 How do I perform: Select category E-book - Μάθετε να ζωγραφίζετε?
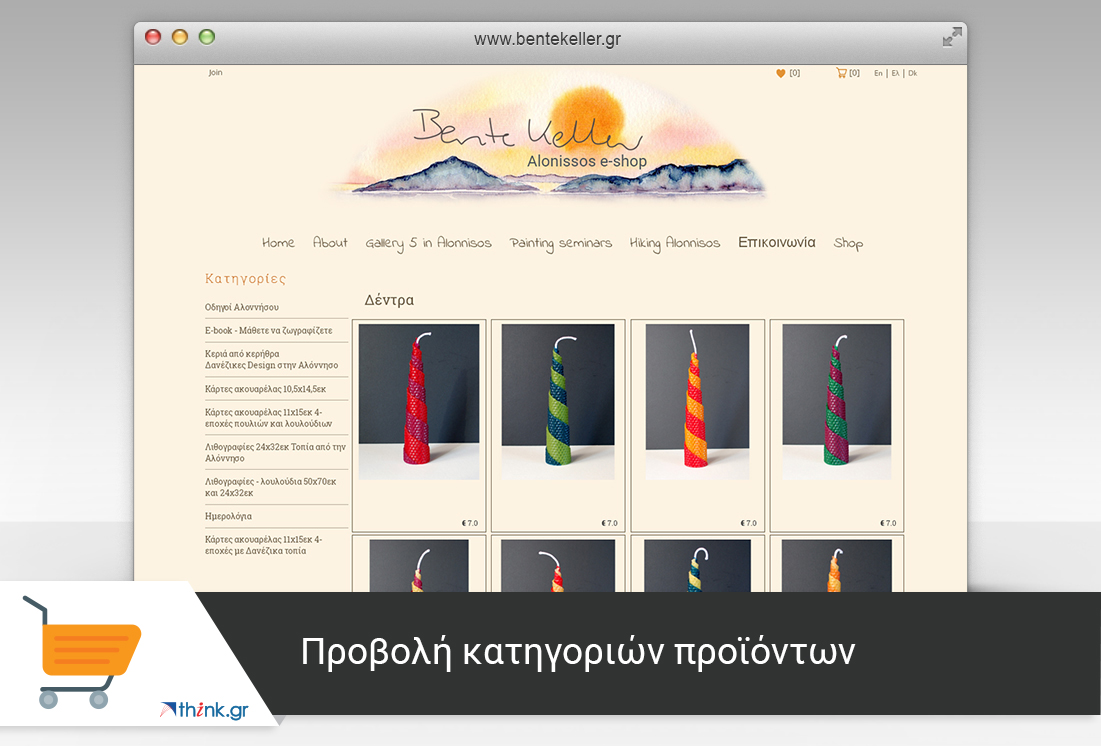[269, 330]
